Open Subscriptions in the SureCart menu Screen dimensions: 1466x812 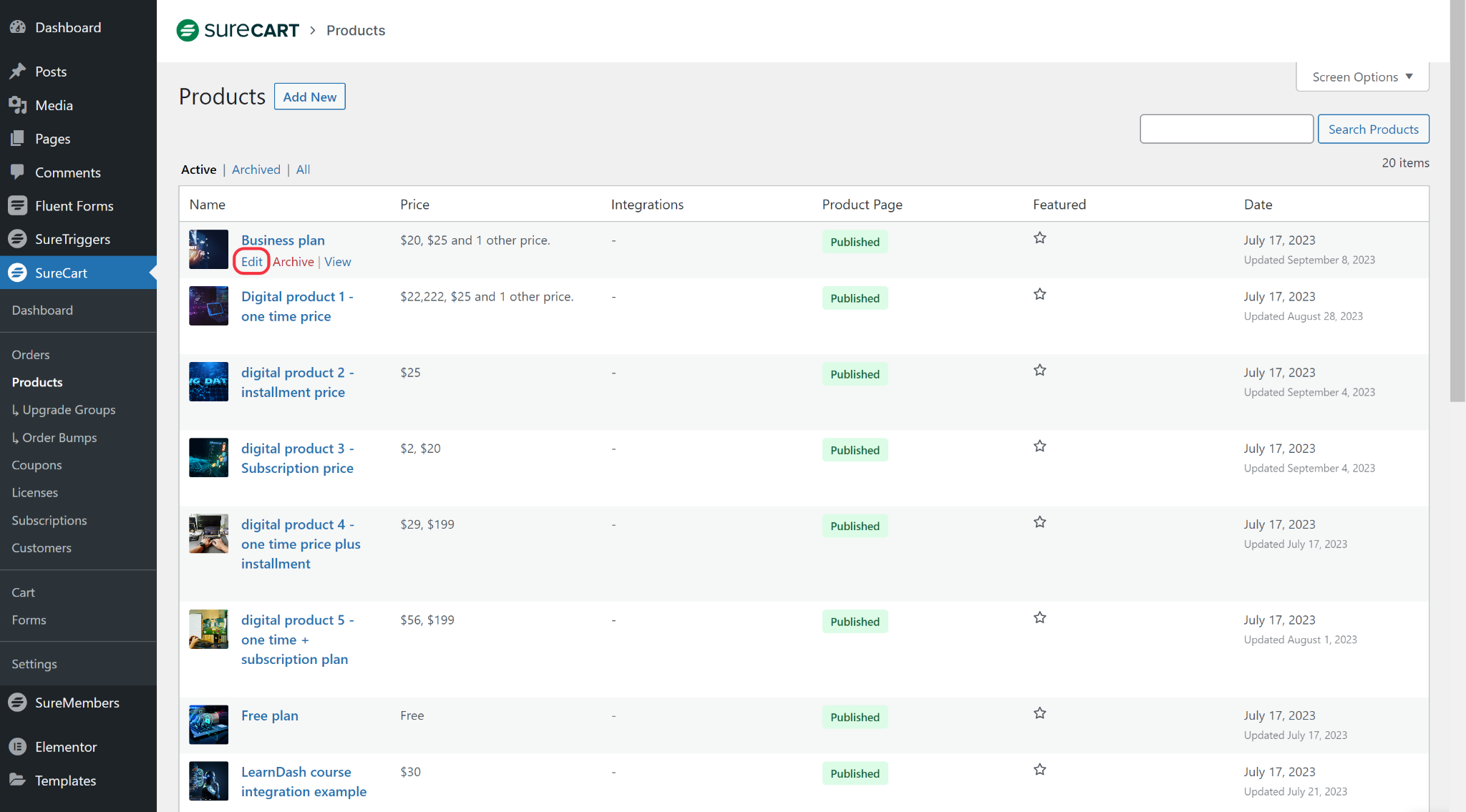coord(49,520)
